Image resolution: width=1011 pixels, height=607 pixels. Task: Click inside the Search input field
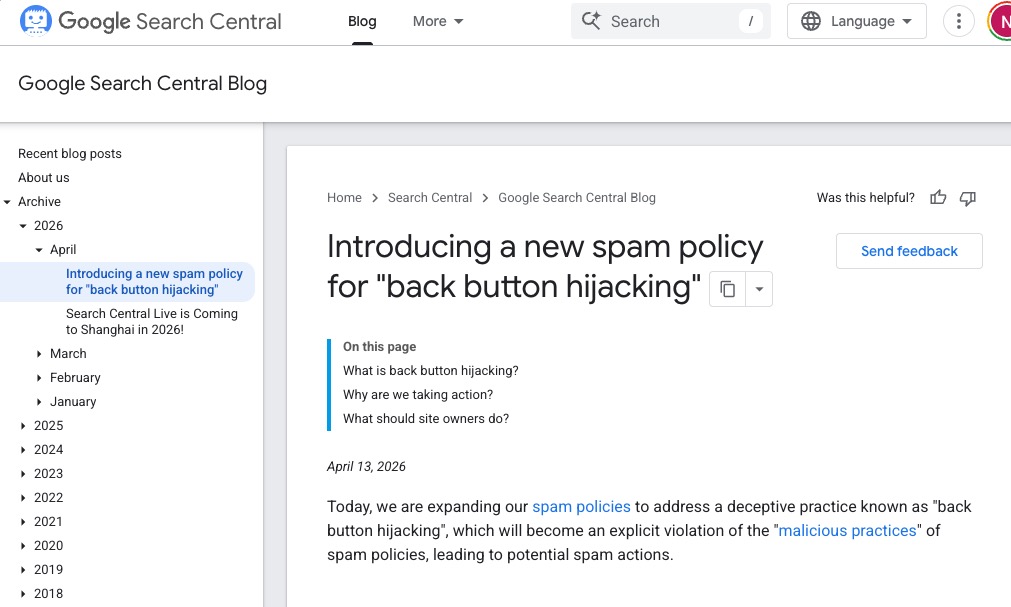coord(660,20)
